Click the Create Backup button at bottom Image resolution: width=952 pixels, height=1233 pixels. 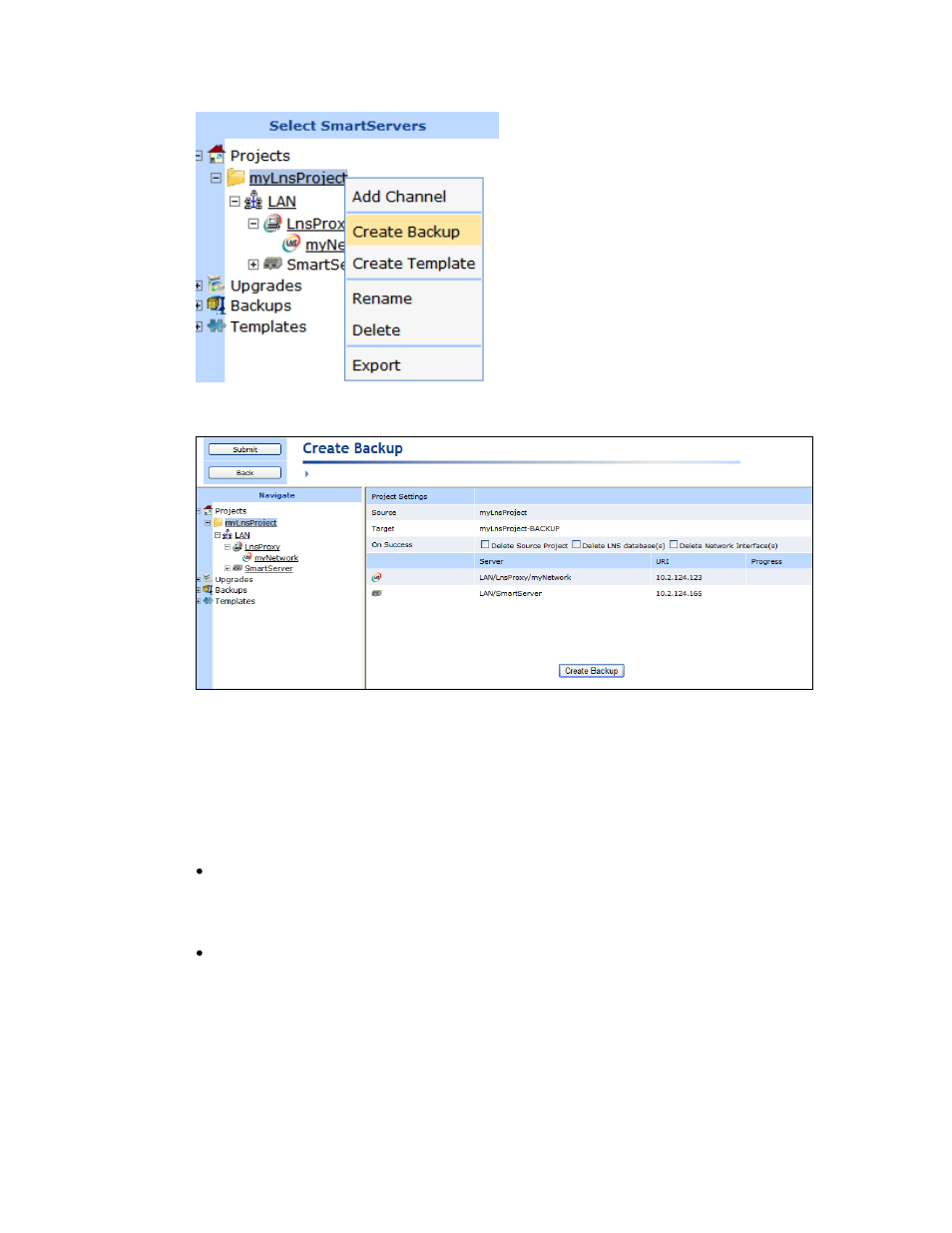[592, 671]
